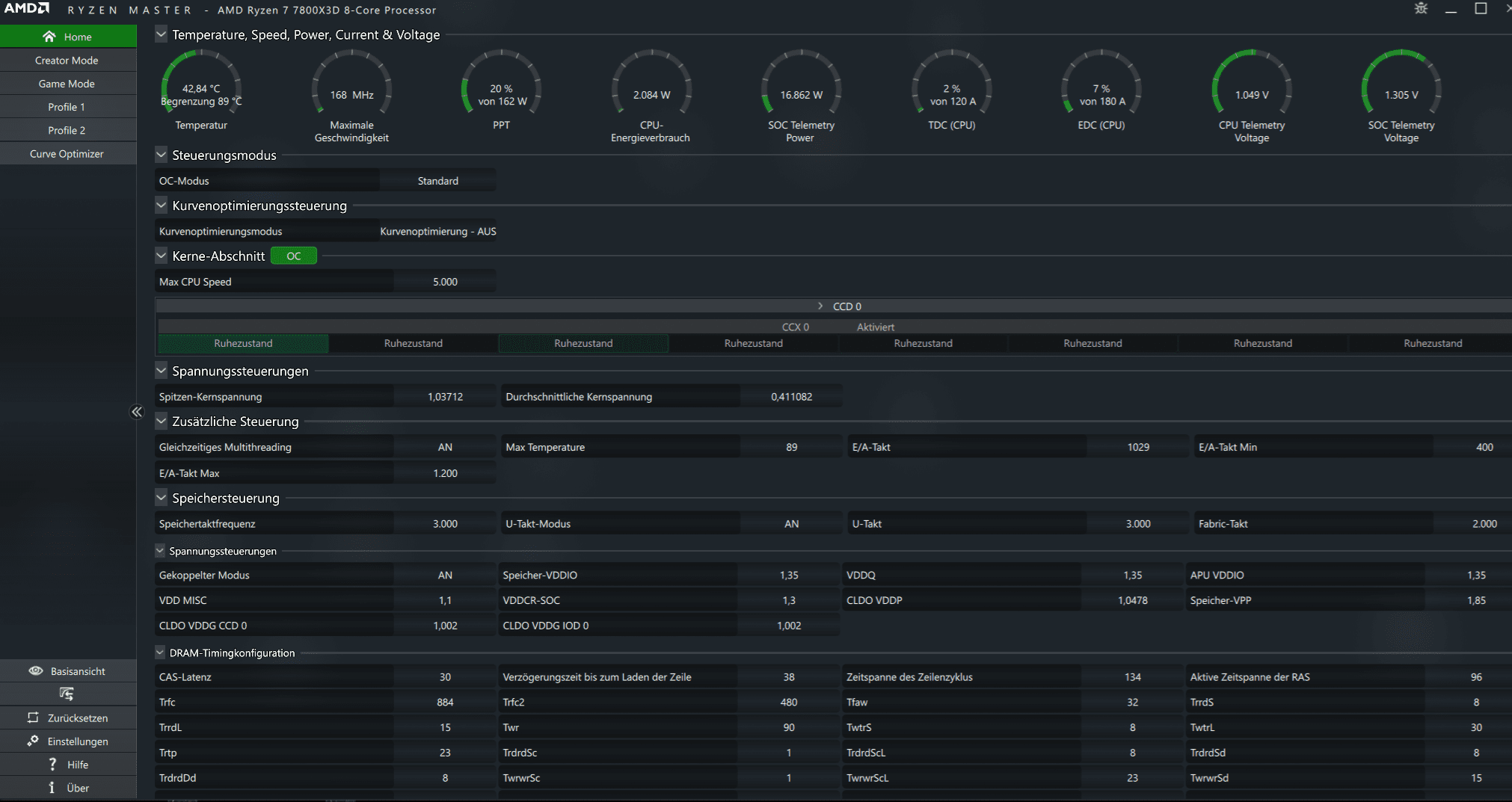Click CAS-Latenz value 30

[x=445, y=676]
